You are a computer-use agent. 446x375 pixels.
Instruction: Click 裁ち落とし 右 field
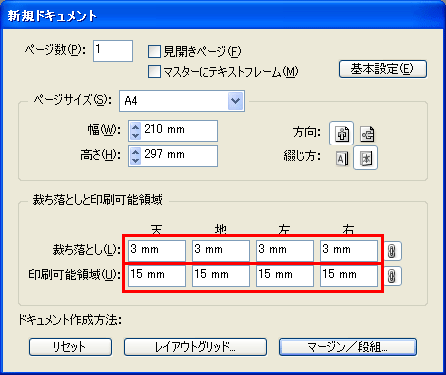[x=349, y=251]
